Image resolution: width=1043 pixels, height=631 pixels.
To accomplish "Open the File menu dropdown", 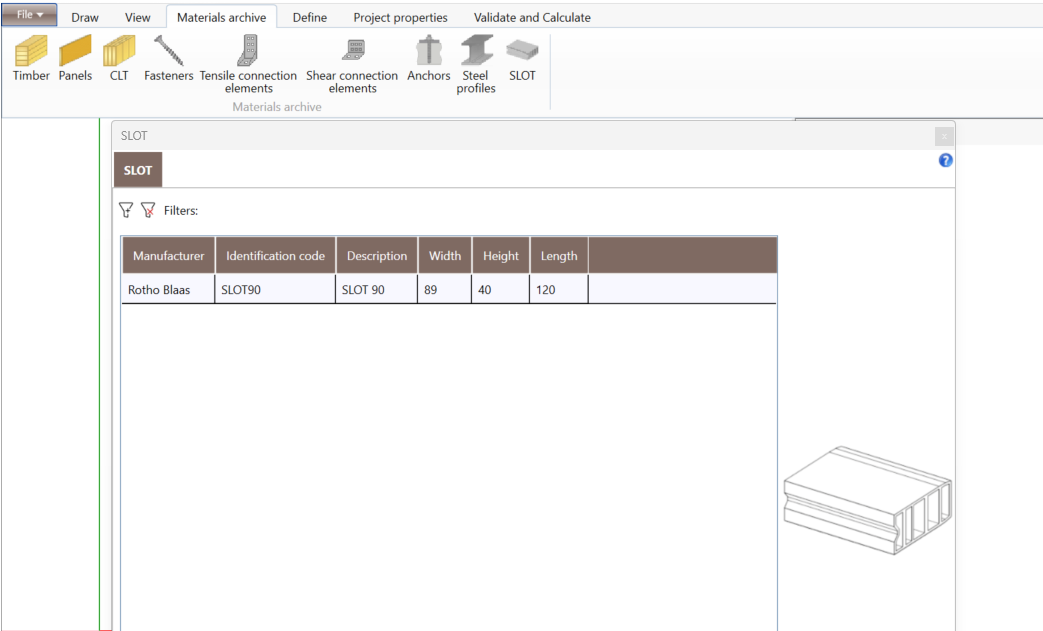I will [29, 15].
